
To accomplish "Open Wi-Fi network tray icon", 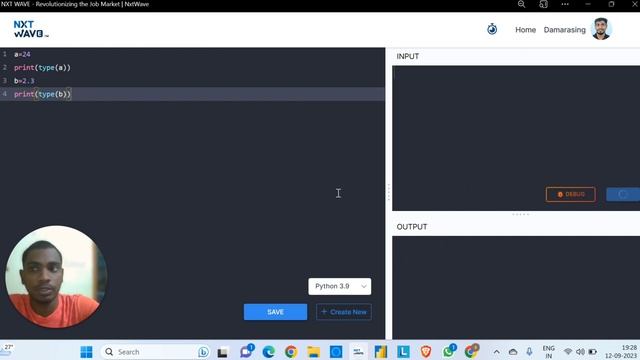I will pos(568,351).
